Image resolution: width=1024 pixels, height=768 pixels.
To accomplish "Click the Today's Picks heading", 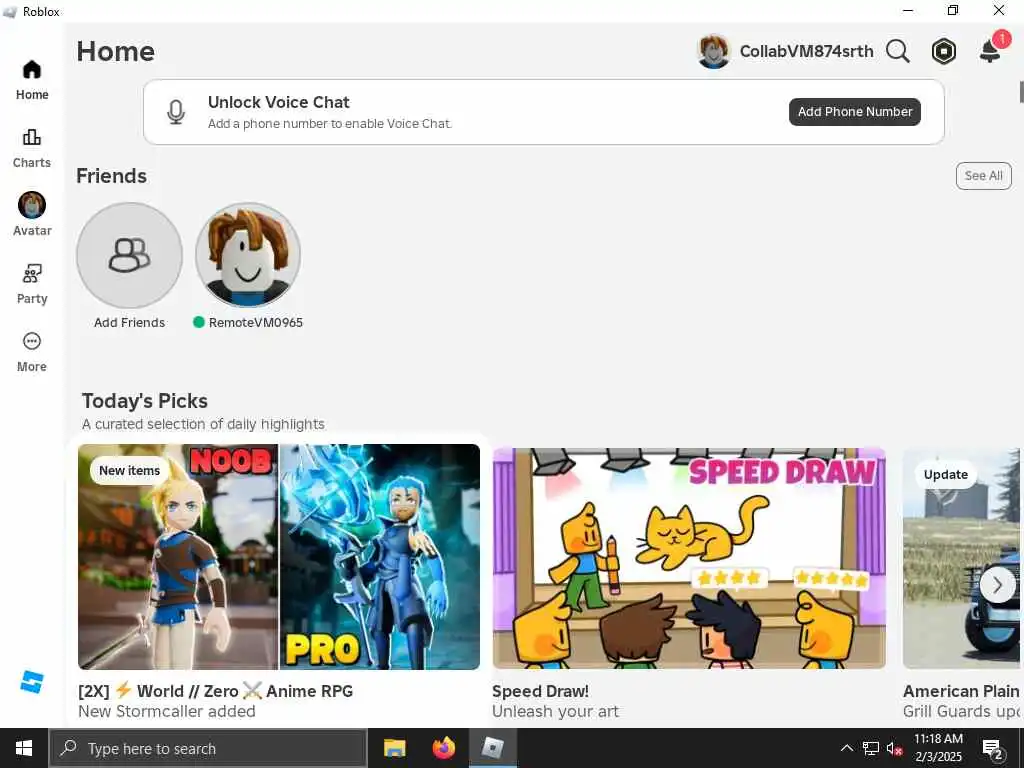I will pyautogui.click(x=144, y=400).
